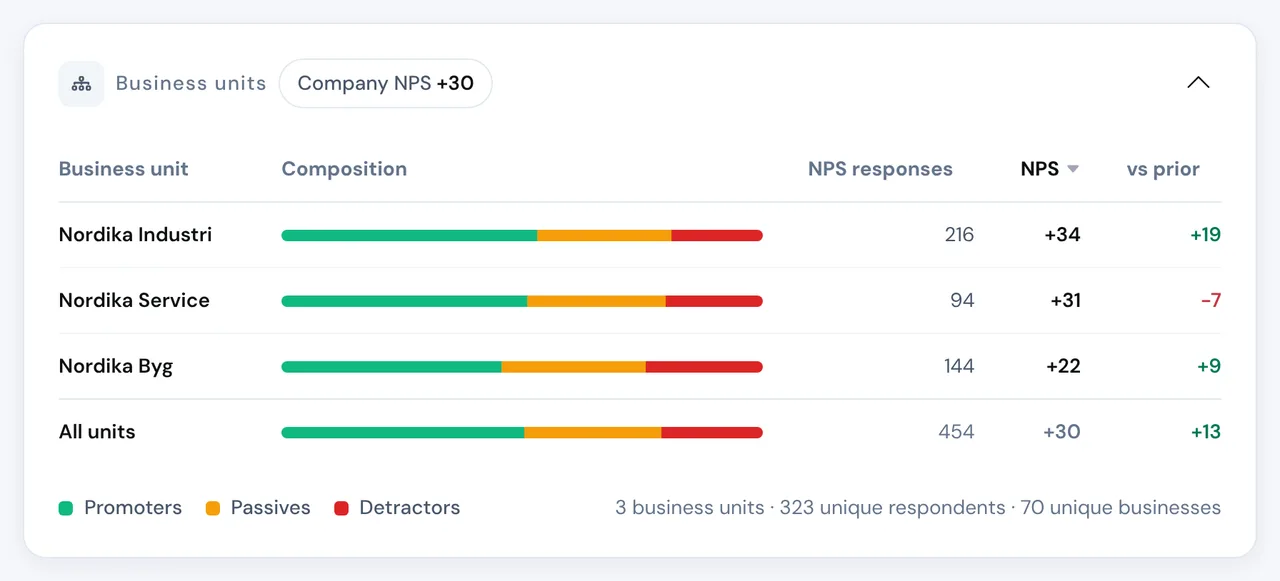The image size is (1280, 581).
Task: Click All units red detractors bar segment
Action: [x=712, y=433]
